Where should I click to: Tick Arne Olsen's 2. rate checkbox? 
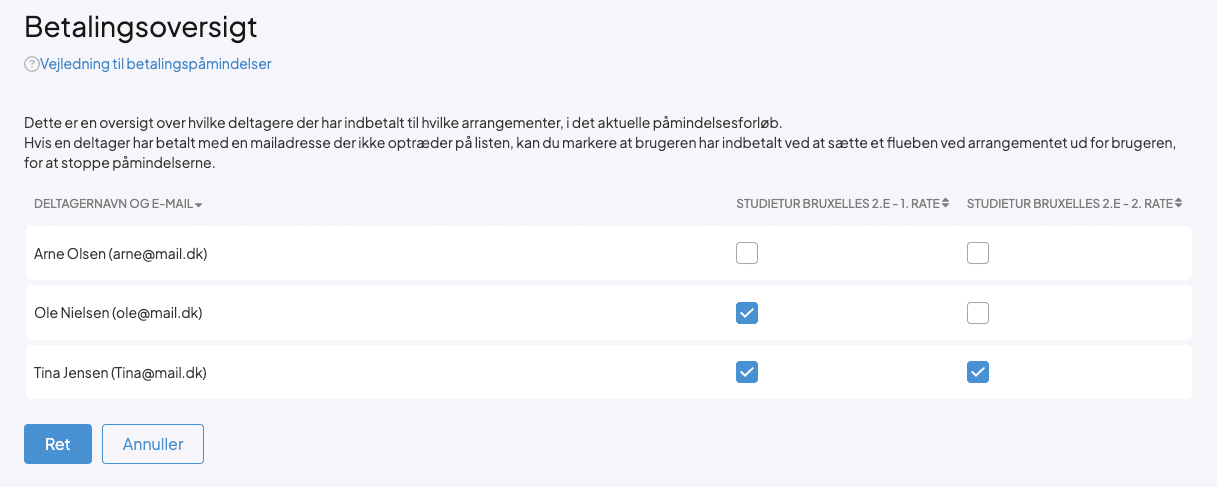point(978,253)
